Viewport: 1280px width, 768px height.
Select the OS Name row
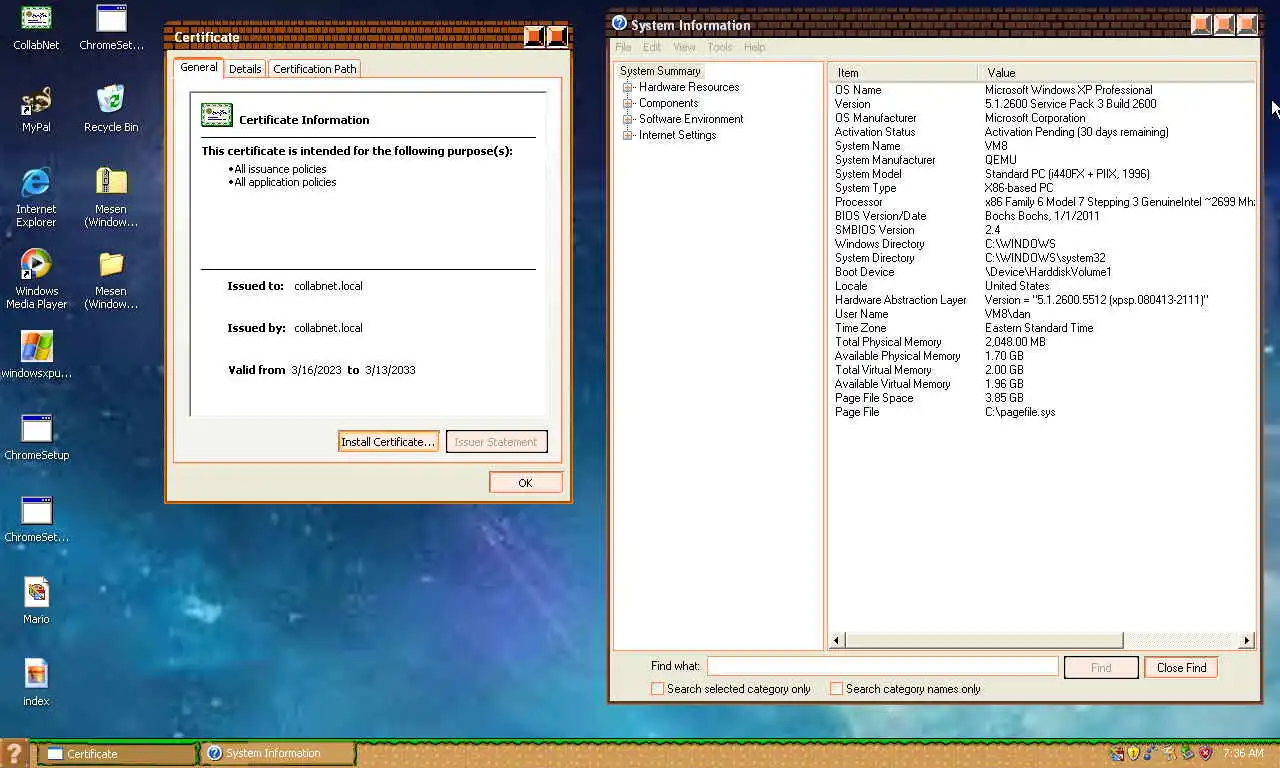(1042, 90)
